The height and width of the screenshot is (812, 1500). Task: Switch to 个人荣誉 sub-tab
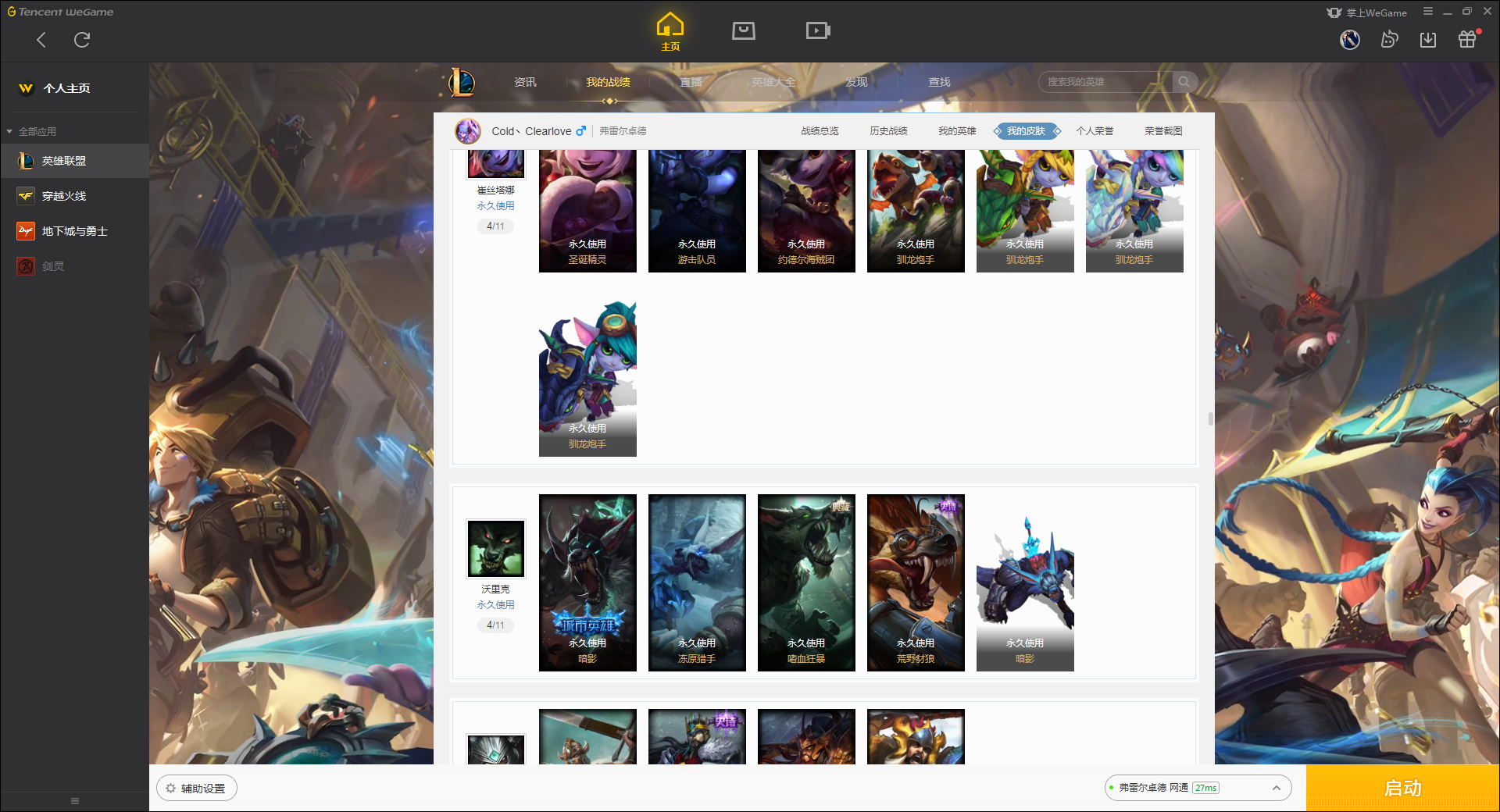1095,131
